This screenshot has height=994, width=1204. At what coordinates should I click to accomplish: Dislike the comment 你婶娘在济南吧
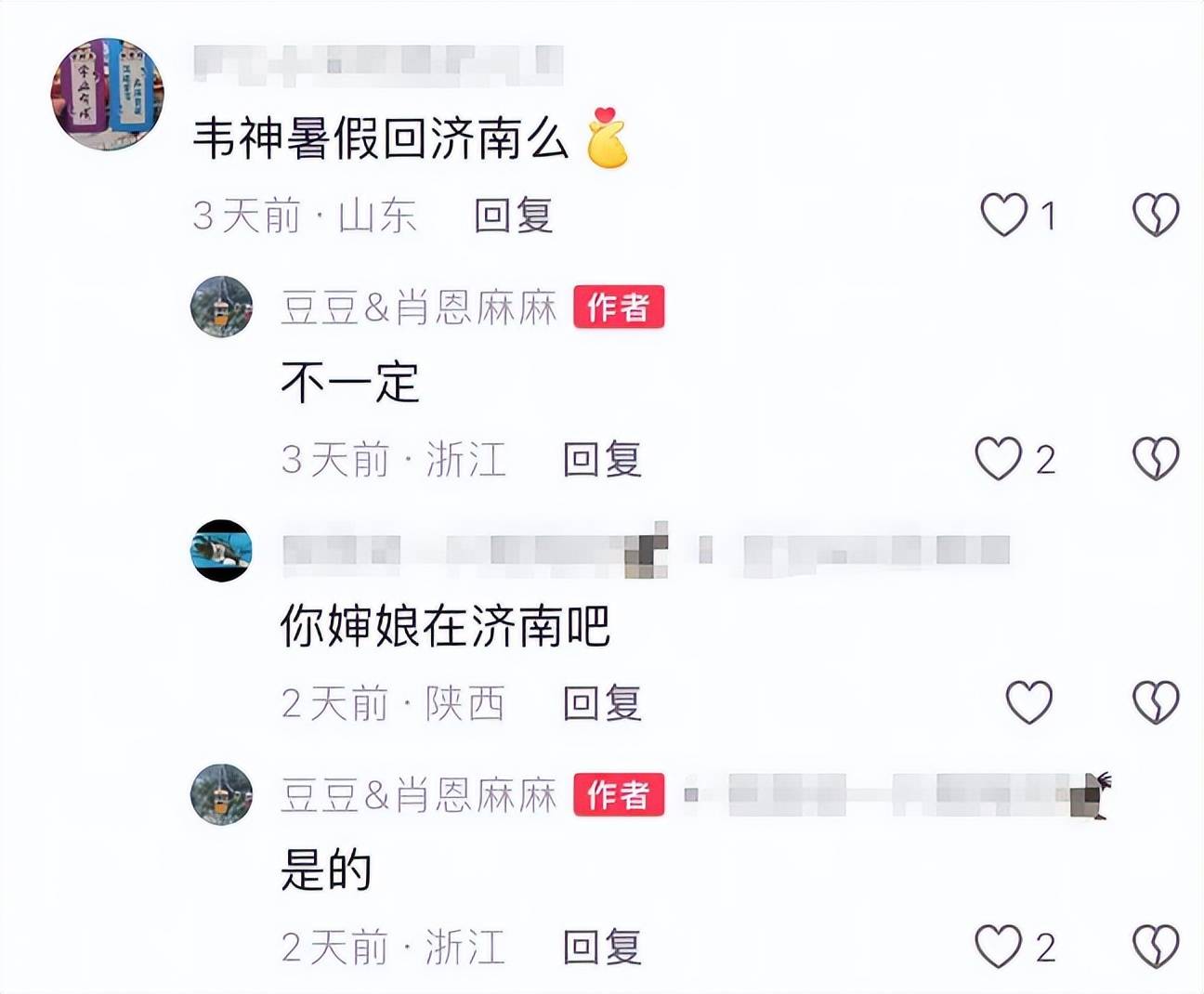(1156, 701)
